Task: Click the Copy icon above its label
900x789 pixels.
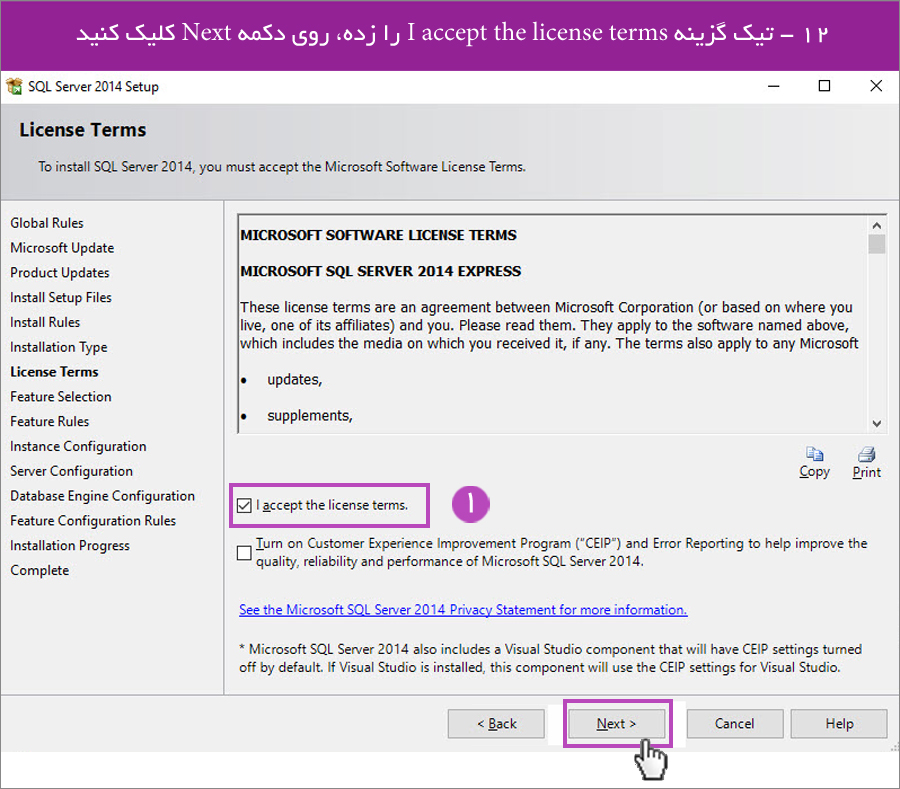Action: click(815, 453)
